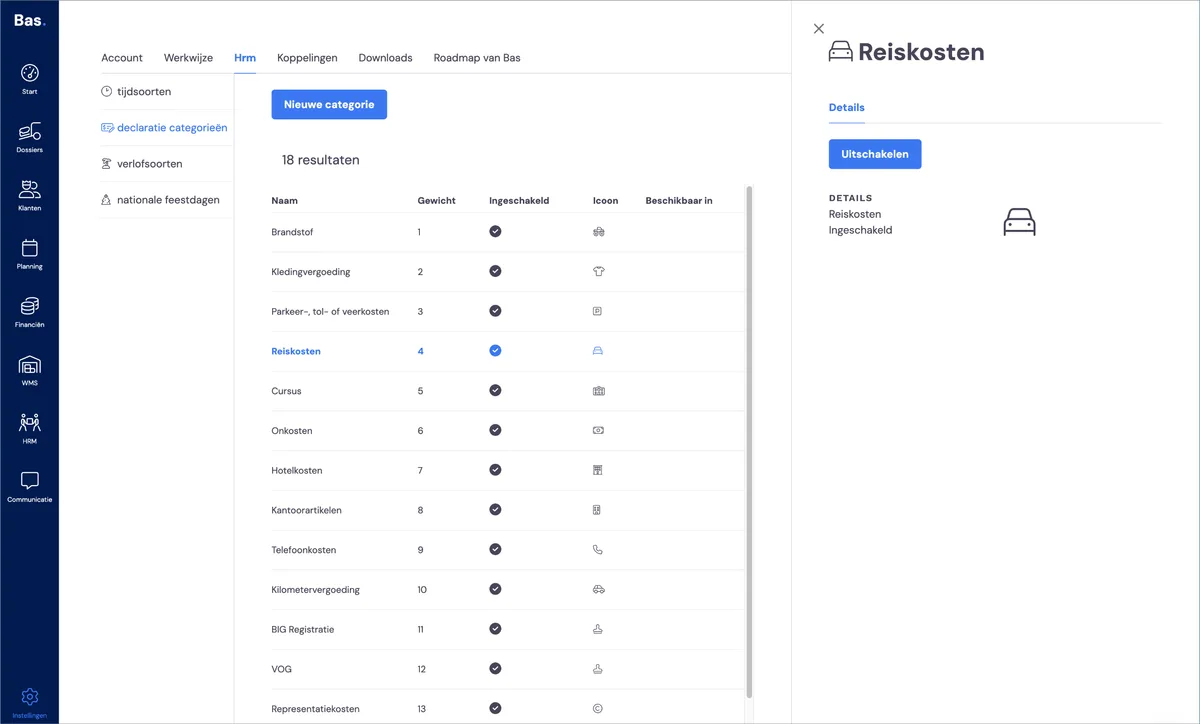Screen dimensions: 1200x724
Task: Toggle Ingeschakeld check for Brandstof
Action: (495, 231)
